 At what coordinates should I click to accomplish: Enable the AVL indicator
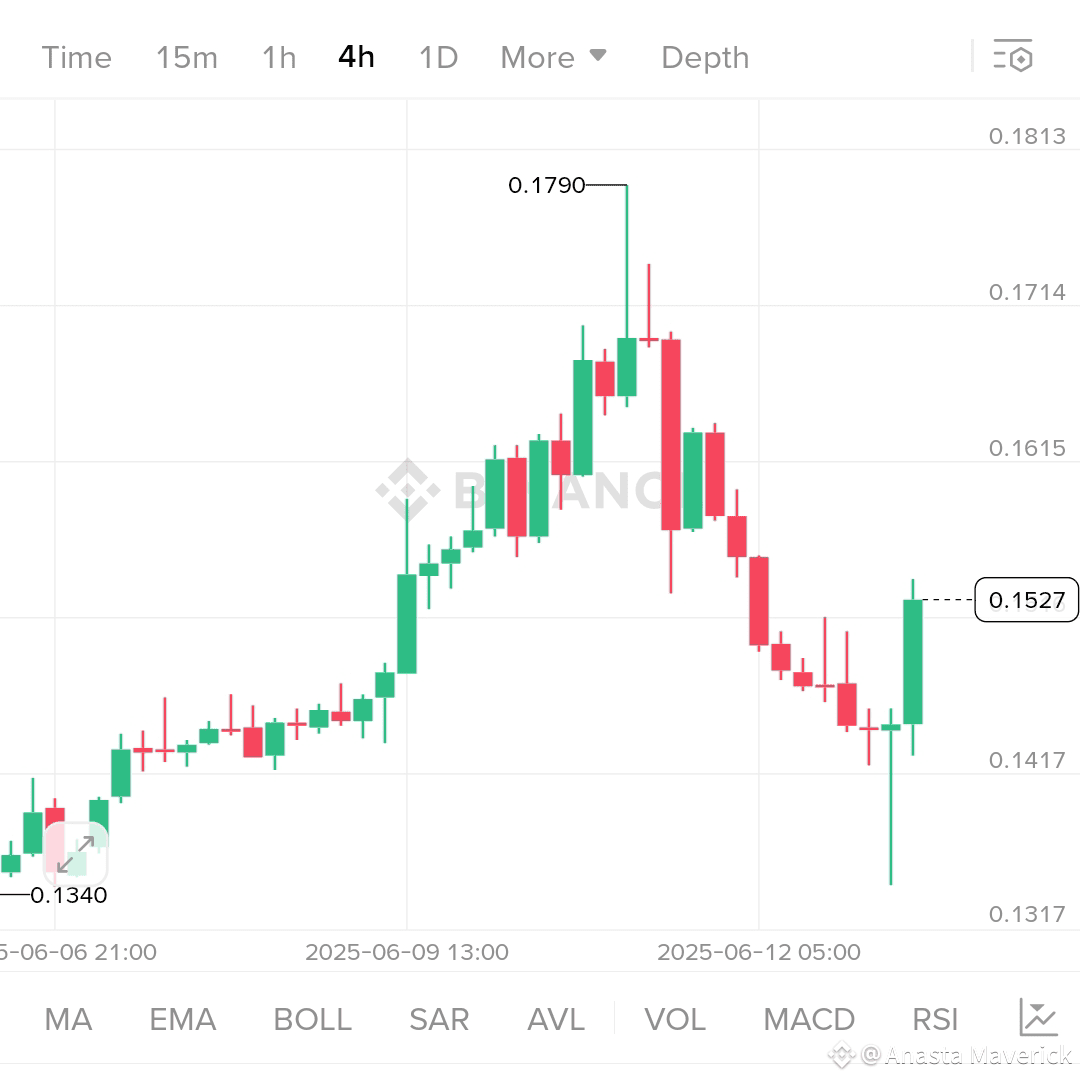point(555,1019)
